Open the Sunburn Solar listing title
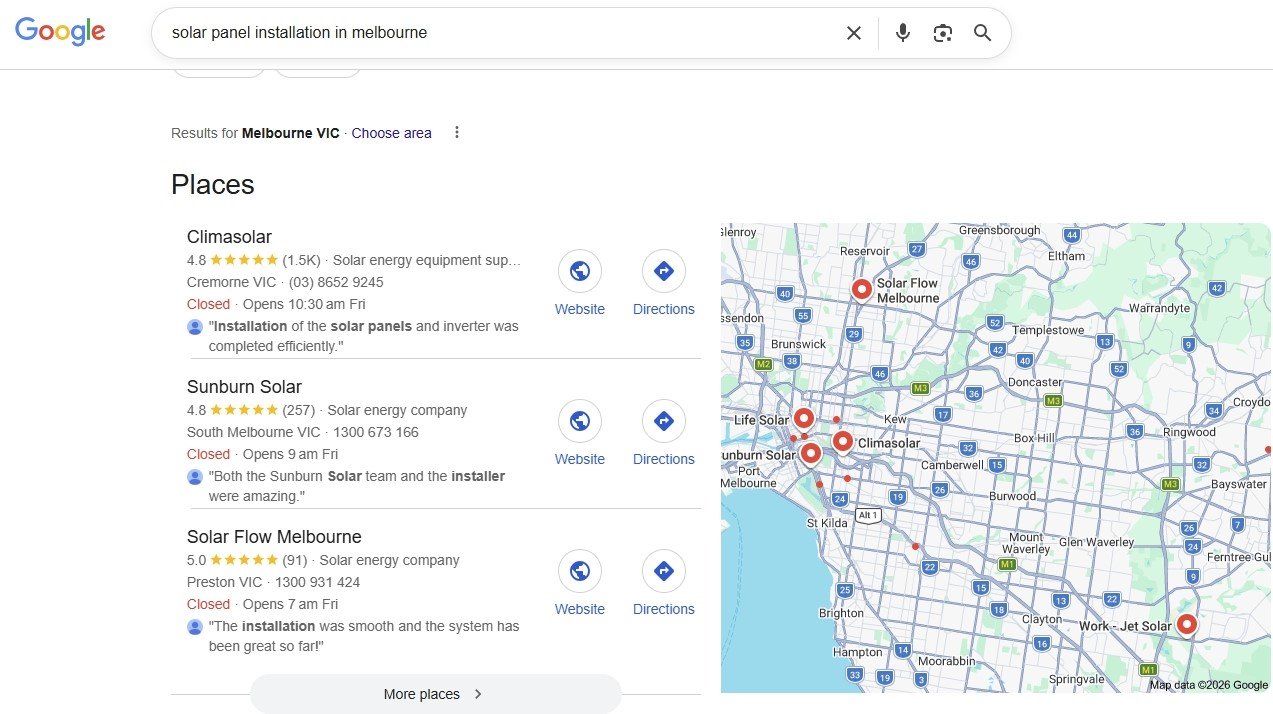 (244, 387)
